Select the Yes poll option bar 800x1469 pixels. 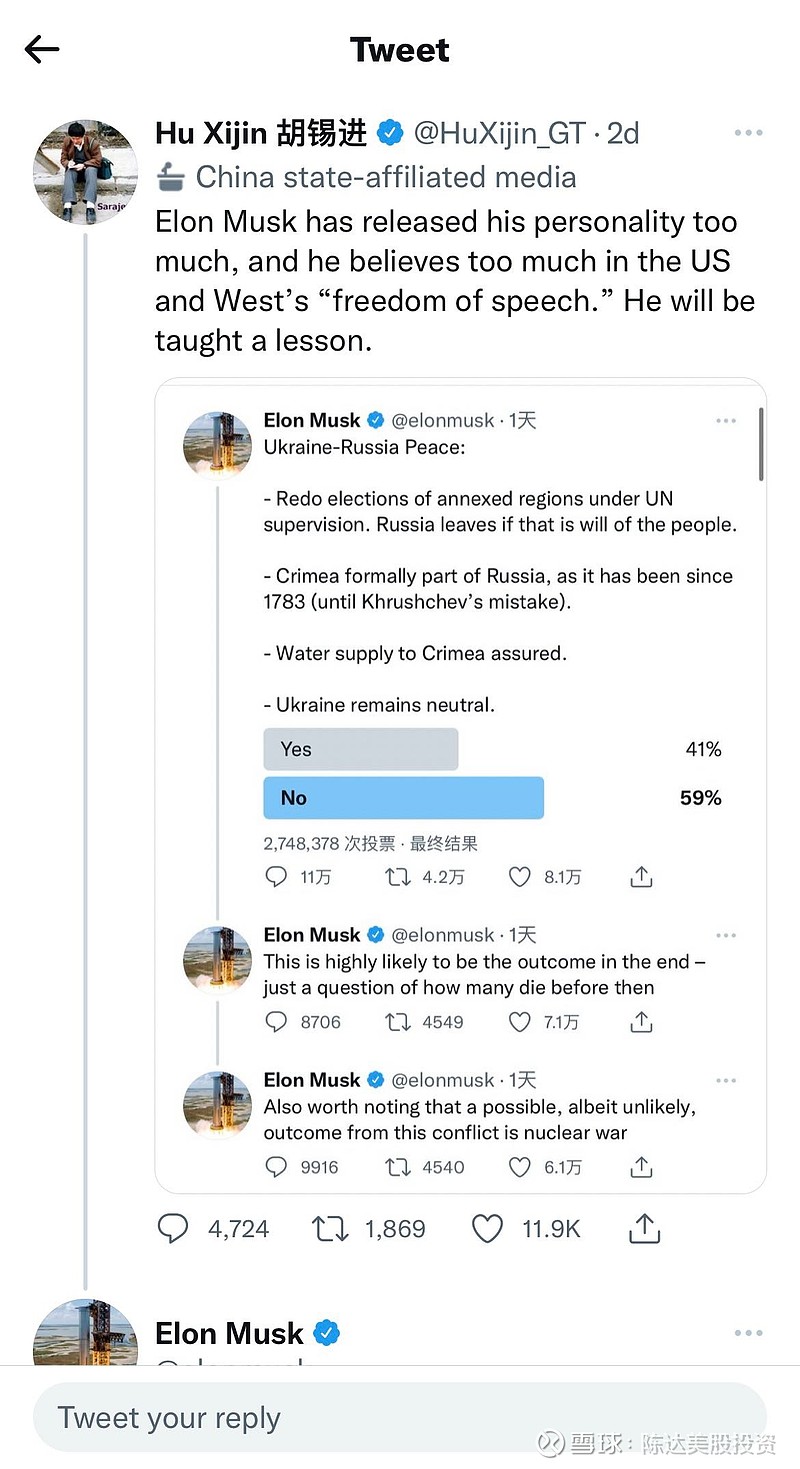pyautogui.click(x=360, y=749)
